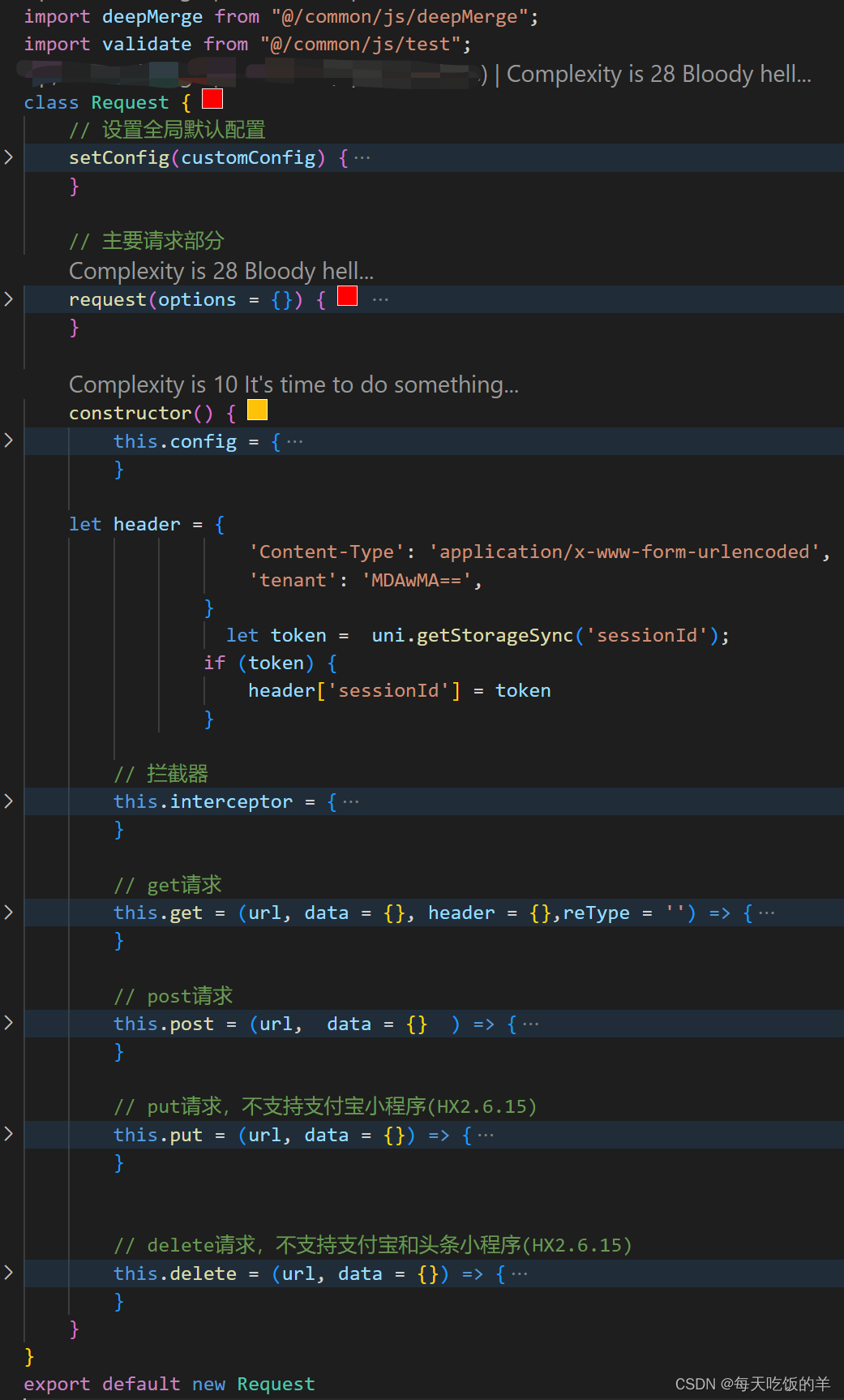Click red complexity marker on request method
Image resolution: width=844 pixels, height=1400 pixels.
pos(348,296)
